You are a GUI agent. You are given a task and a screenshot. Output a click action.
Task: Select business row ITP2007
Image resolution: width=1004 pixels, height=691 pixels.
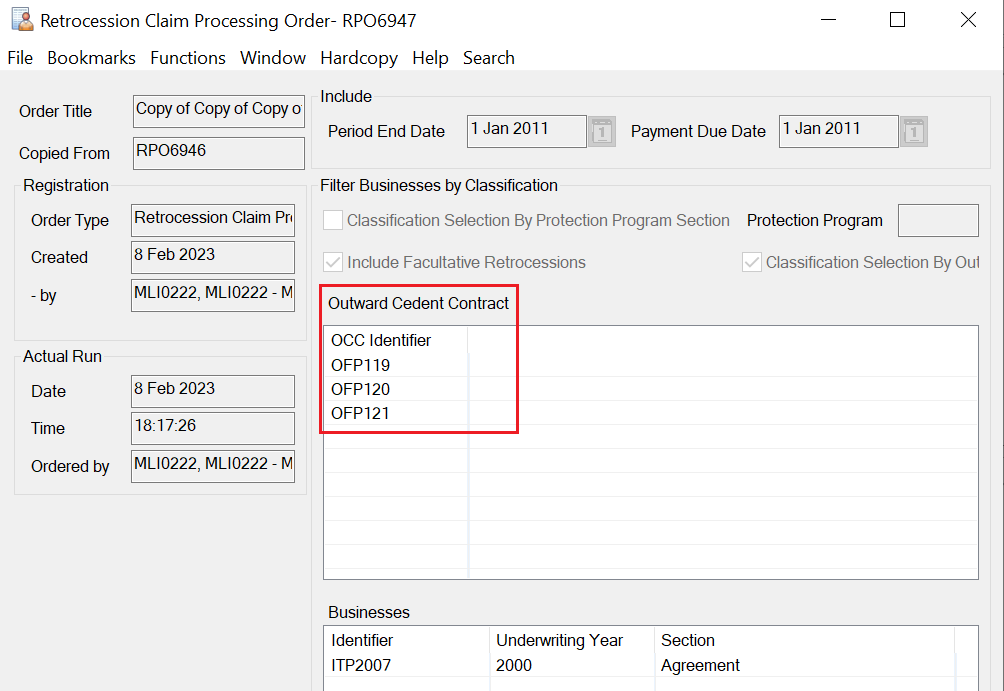(361, 665)
